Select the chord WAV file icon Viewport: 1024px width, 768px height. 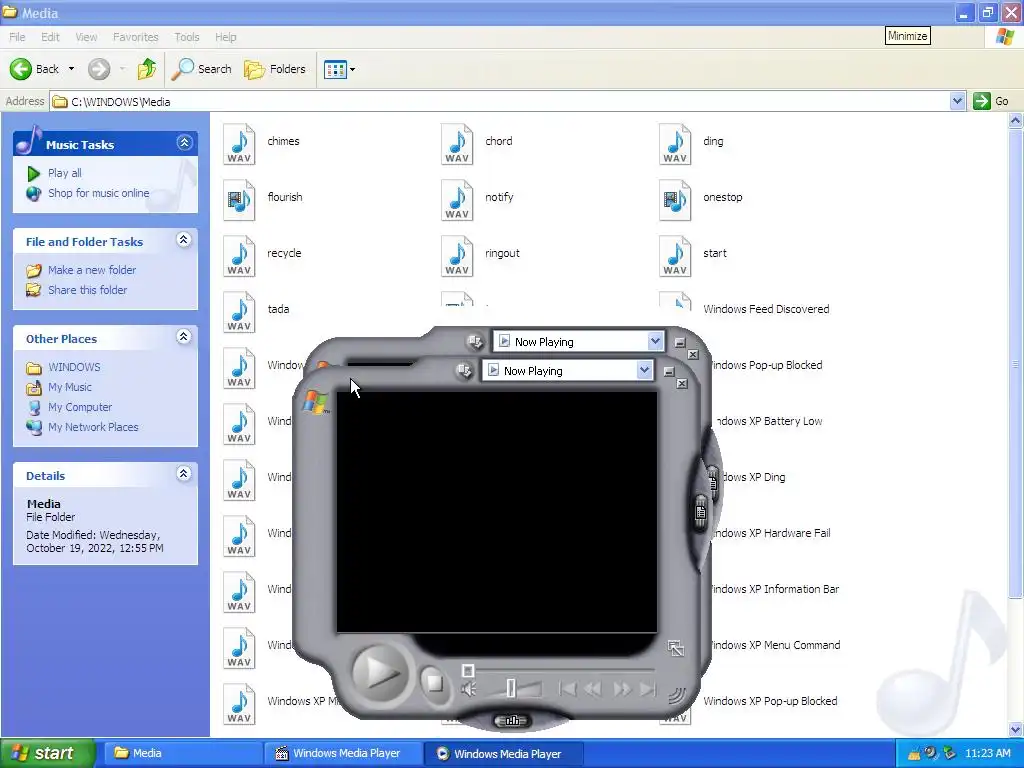(457, 144)
